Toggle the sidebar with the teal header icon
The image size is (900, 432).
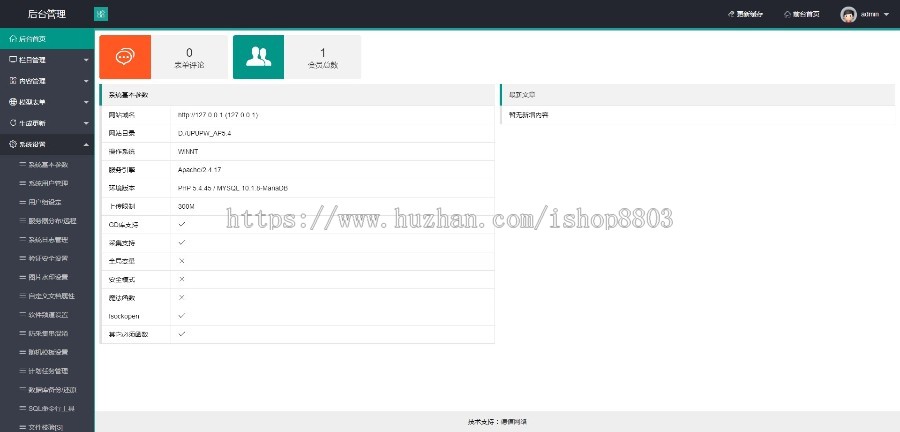click(101, 14)
